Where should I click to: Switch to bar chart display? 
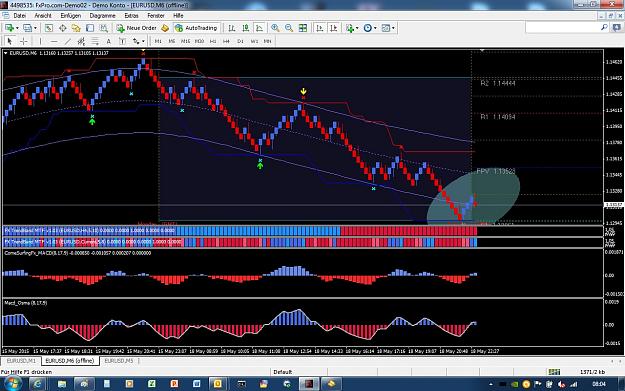point(232,28)
